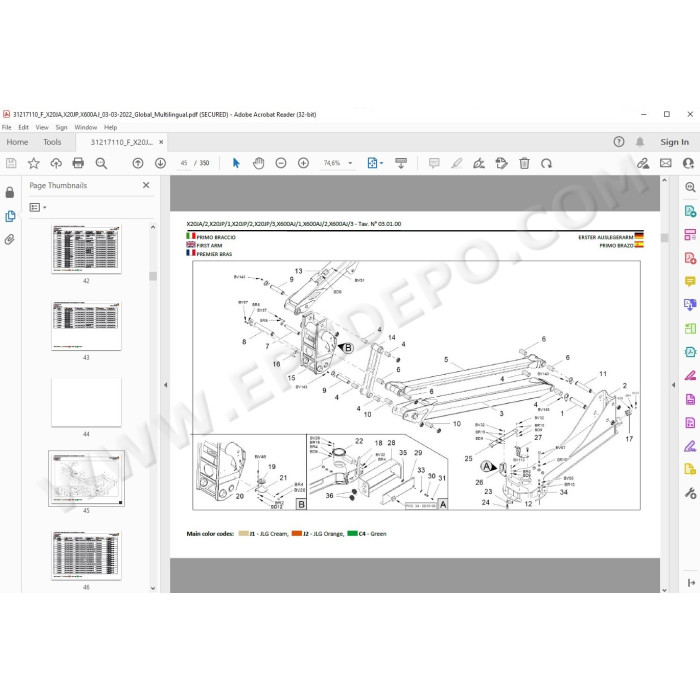Select page 42 thumbnail
The image size is (700, 700).
point(86,250)
